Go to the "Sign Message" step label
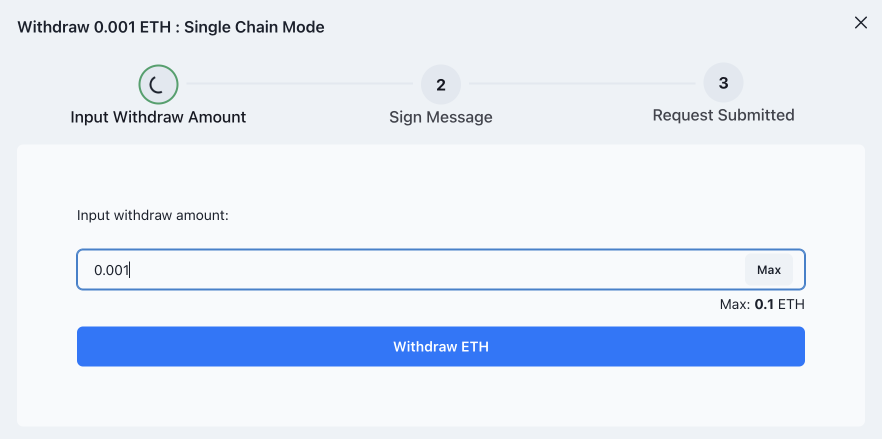 pos(441,117)
